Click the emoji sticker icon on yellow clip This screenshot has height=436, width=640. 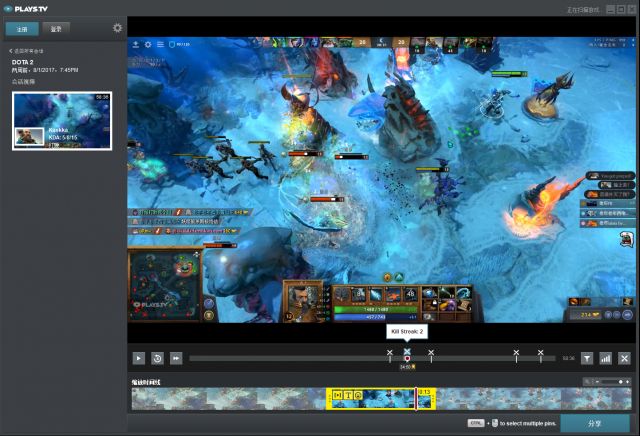coord(358,395)
